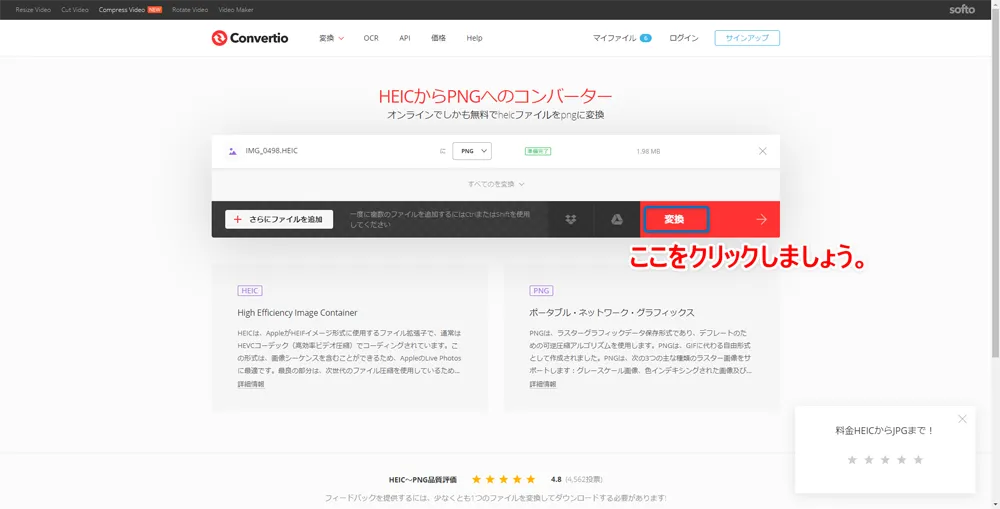The image size is (1000, 509).
Task: Click the PNG format tag above description
Action: tap(541, 291)
